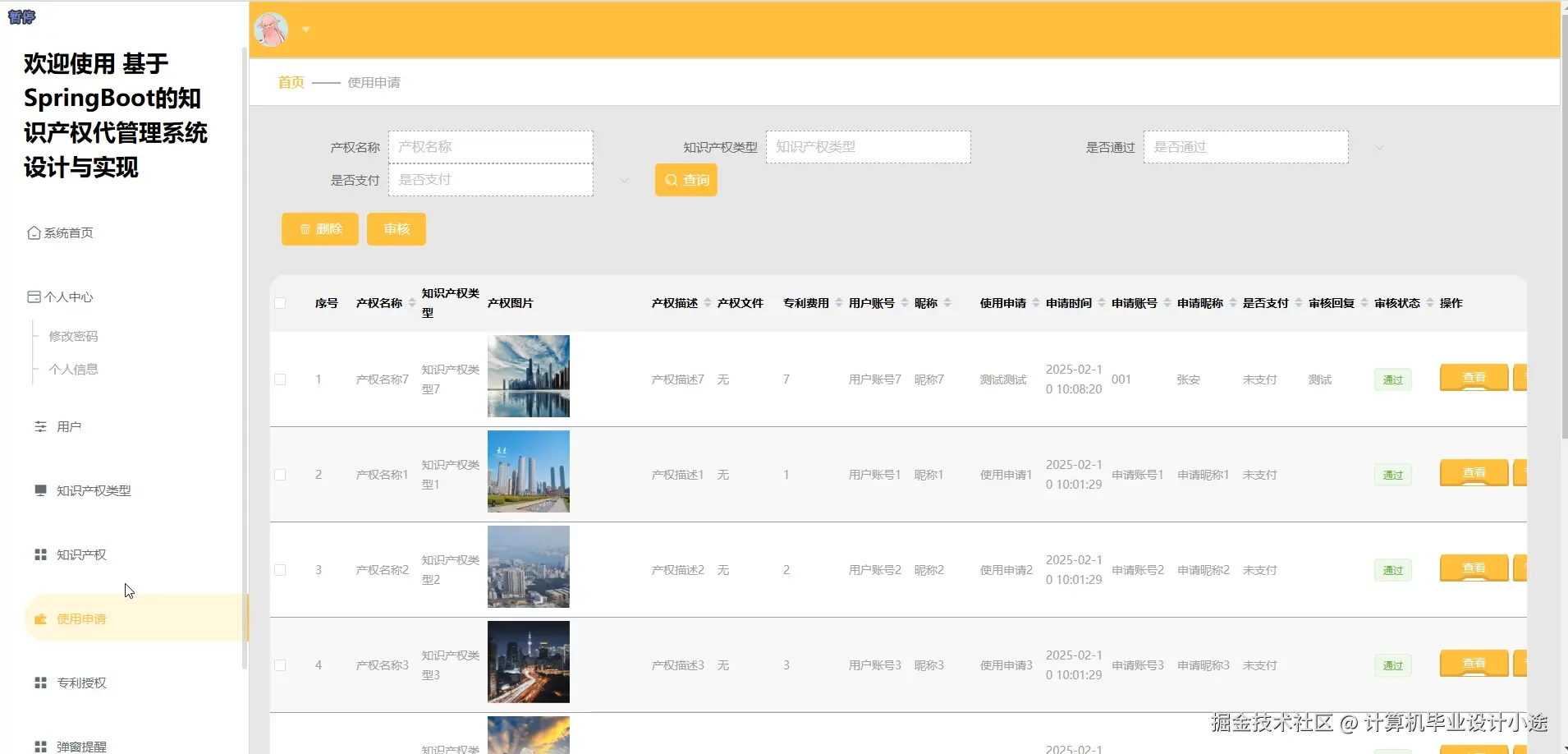Viewport: 1568px width, 754px height.
Task: Sort by the 产权名称 column arrows
Action: coord(412,303)
